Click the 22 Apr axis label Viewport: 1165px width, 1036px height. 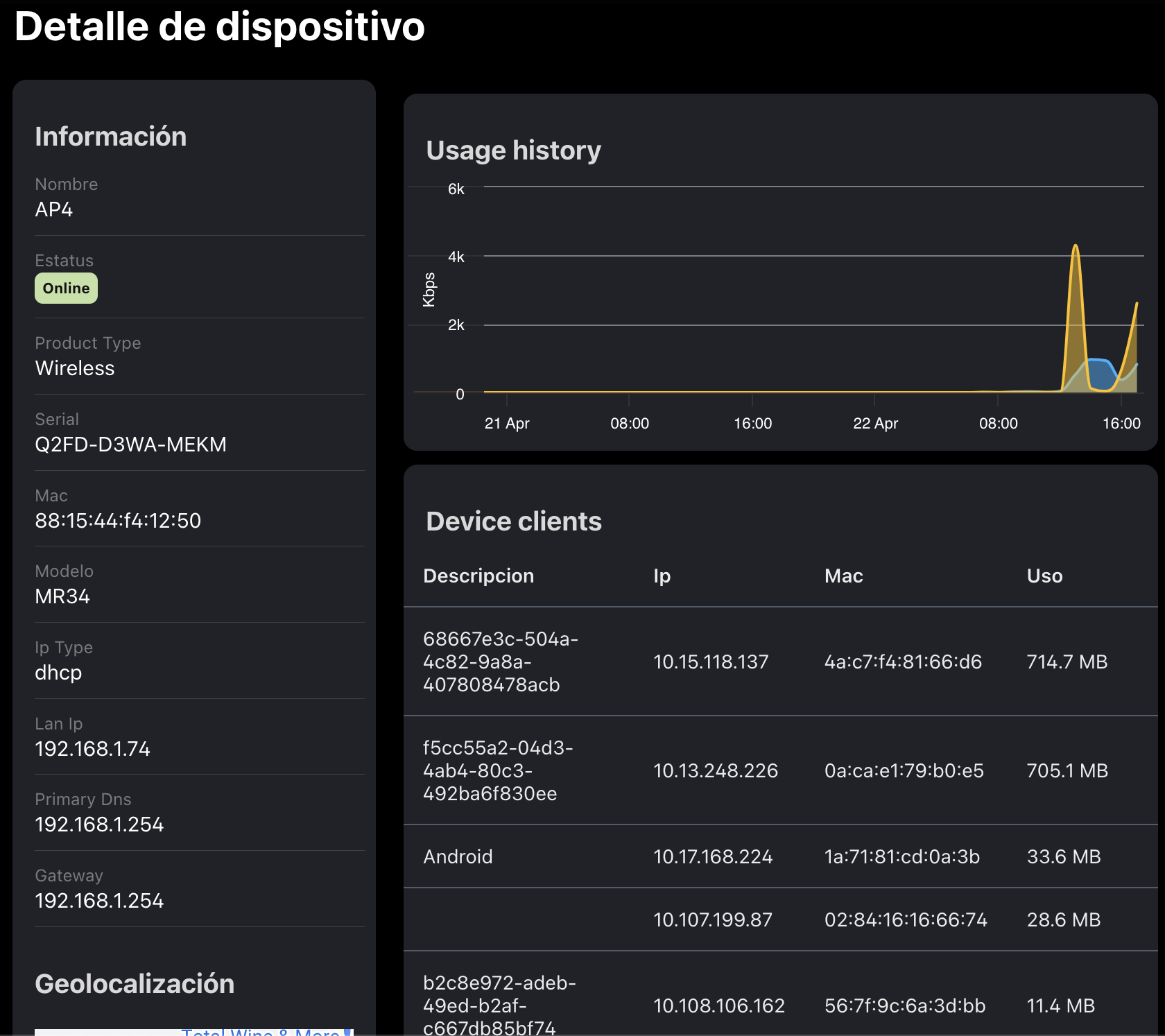click(875, 424)
